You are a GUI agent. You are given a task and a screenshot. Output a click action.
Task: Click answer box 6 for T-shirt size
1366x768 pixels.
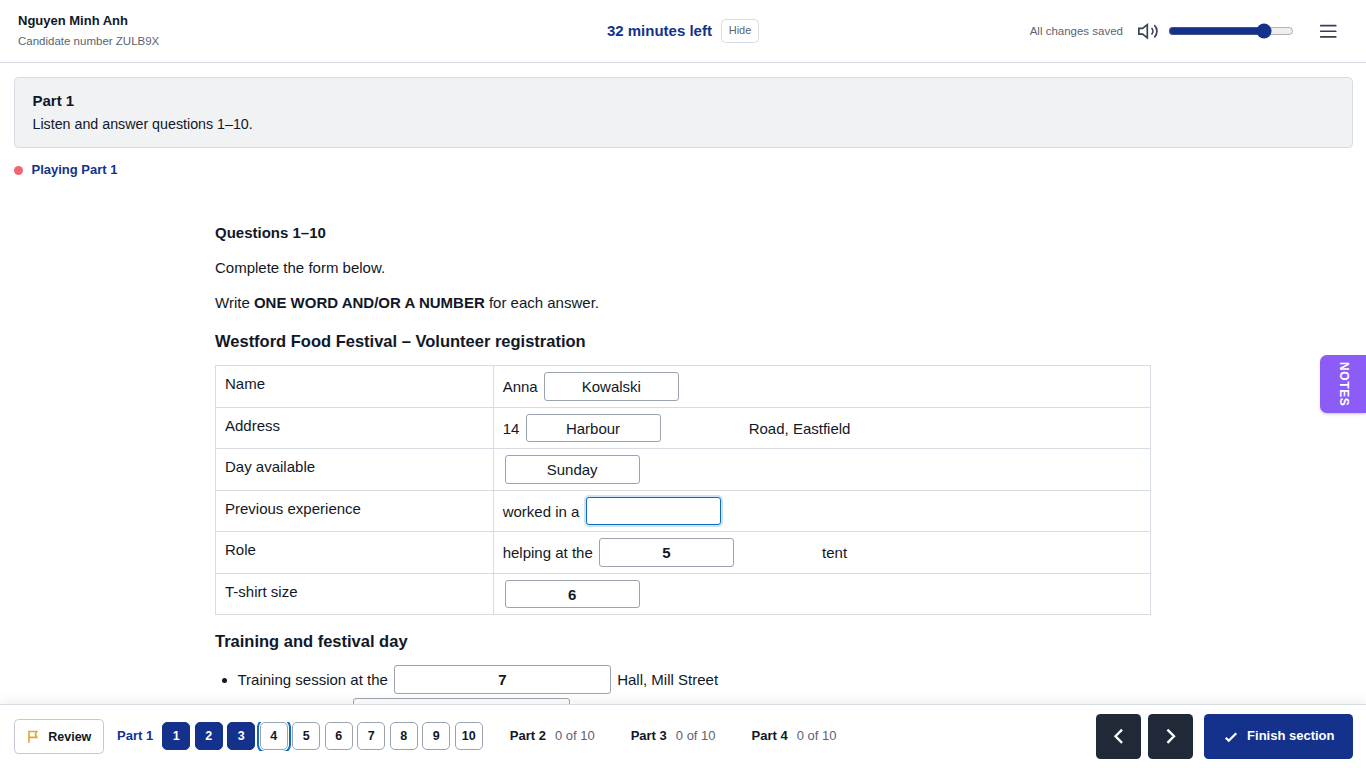click(x=572, y=594)
